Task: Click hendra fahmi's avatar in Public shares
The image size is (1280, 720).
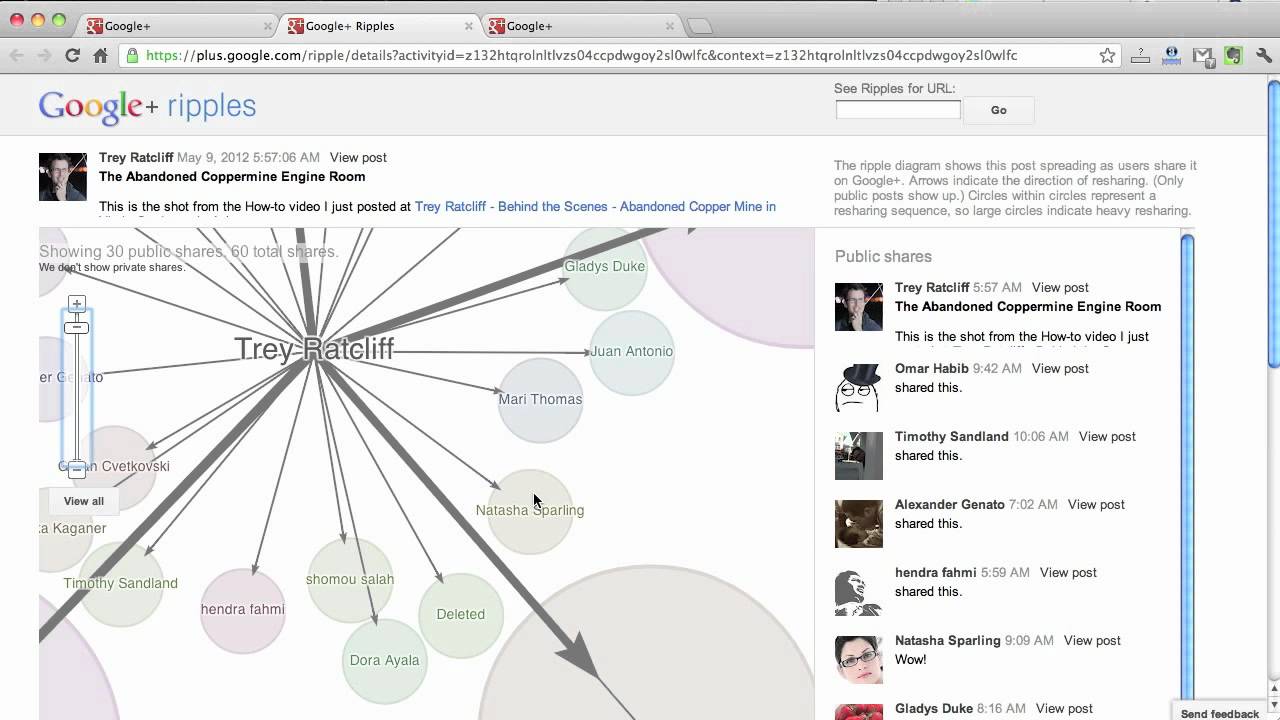Action: coord(859,592)
